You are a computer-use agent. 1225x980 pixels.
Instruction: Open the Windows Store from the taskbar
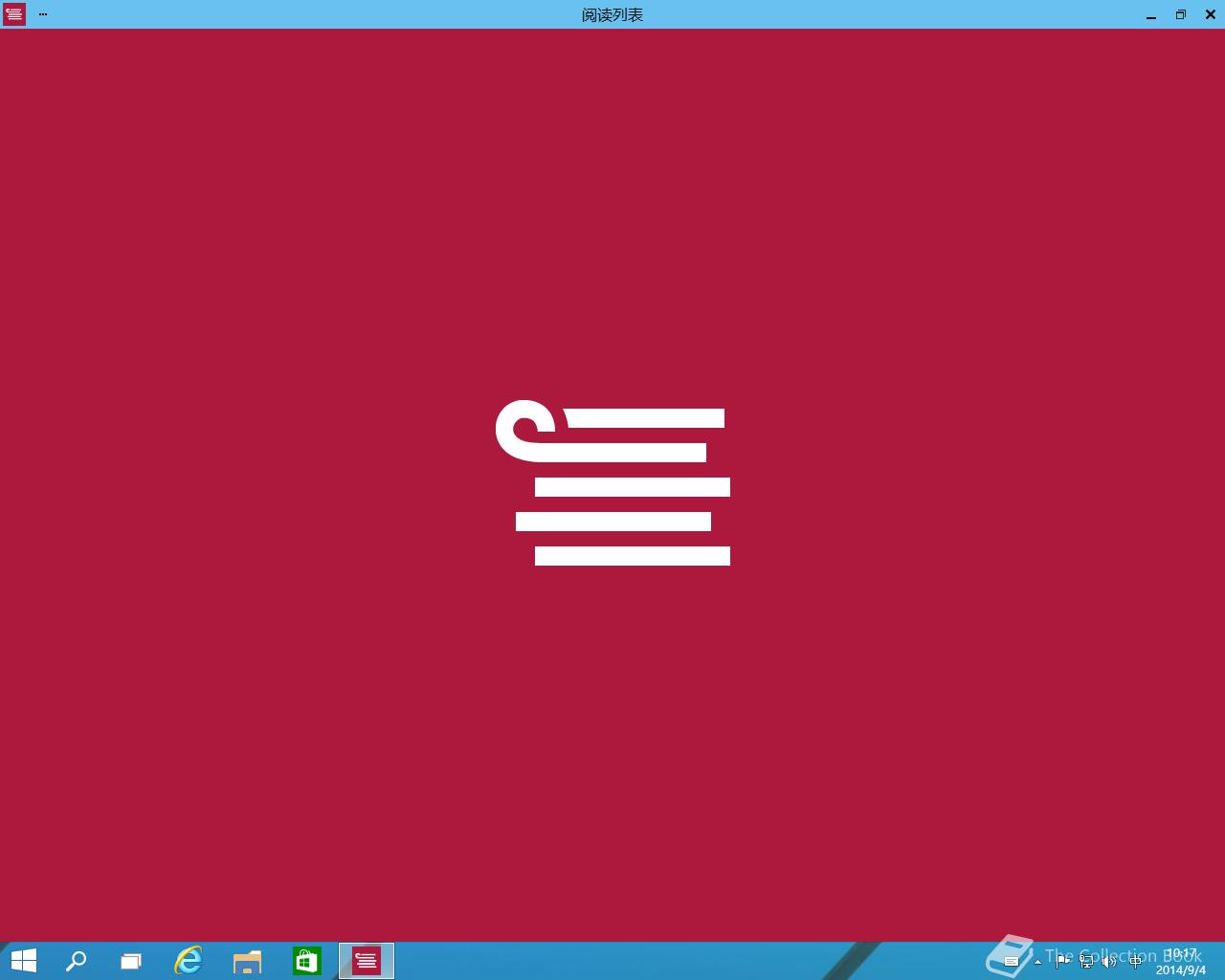tap(306, 961)
